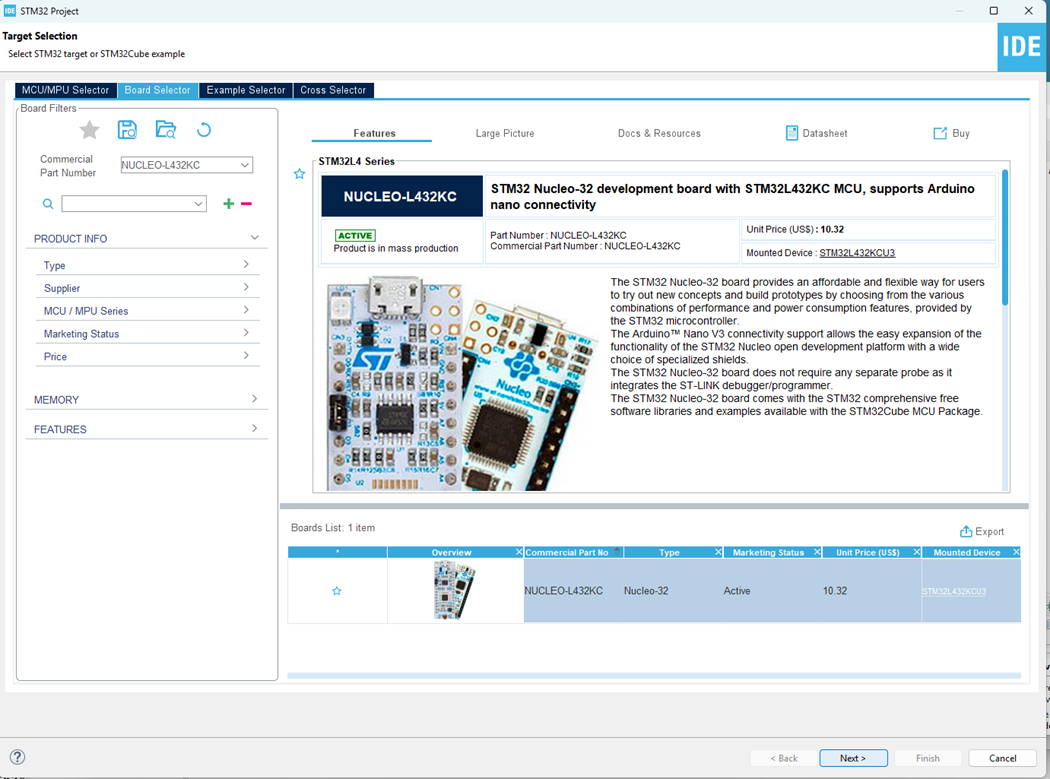Screen dimensions: 1050x779
Task: Add a filter with the green plus
Action: point(228,204)
